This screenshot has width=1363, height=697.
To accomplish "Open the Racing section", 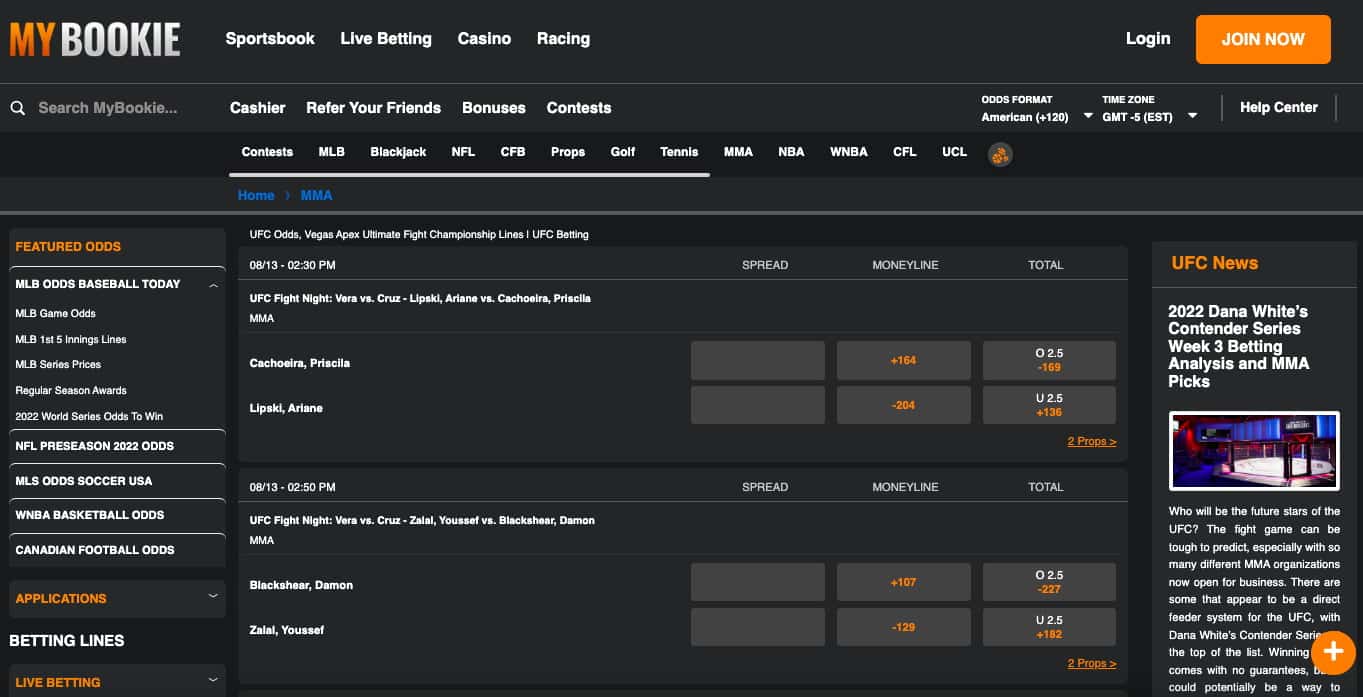I will click(563, 39).
